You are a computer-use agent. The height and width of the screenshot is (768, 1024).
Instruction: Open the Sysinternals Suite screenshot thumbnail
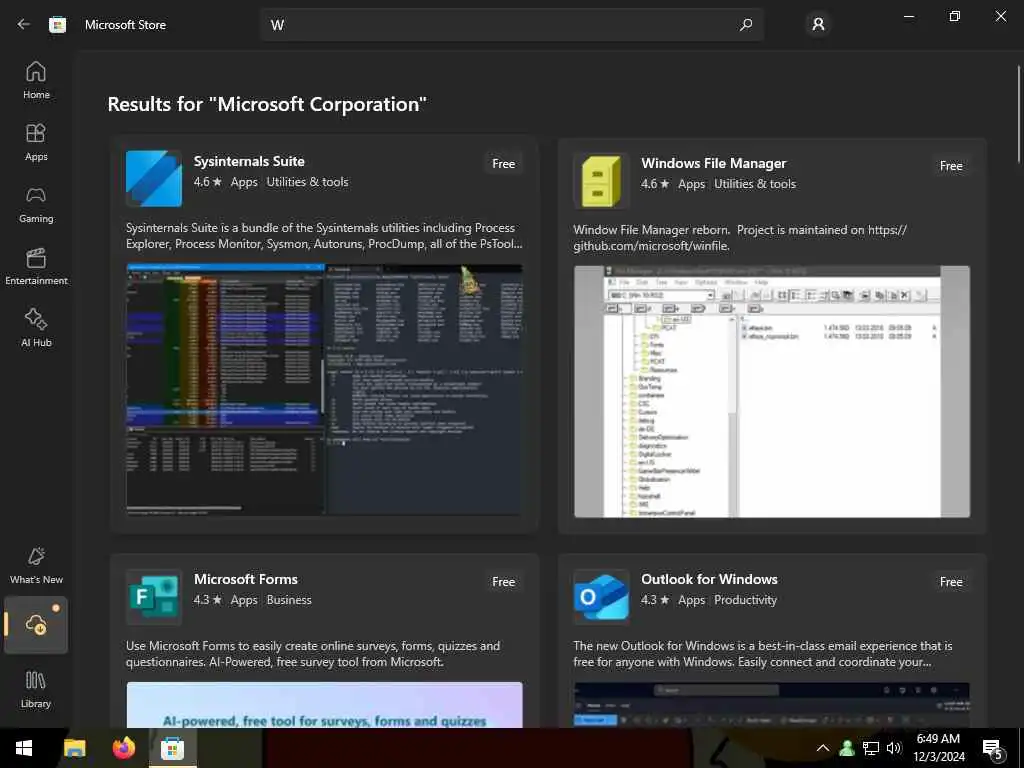[324, 390]
